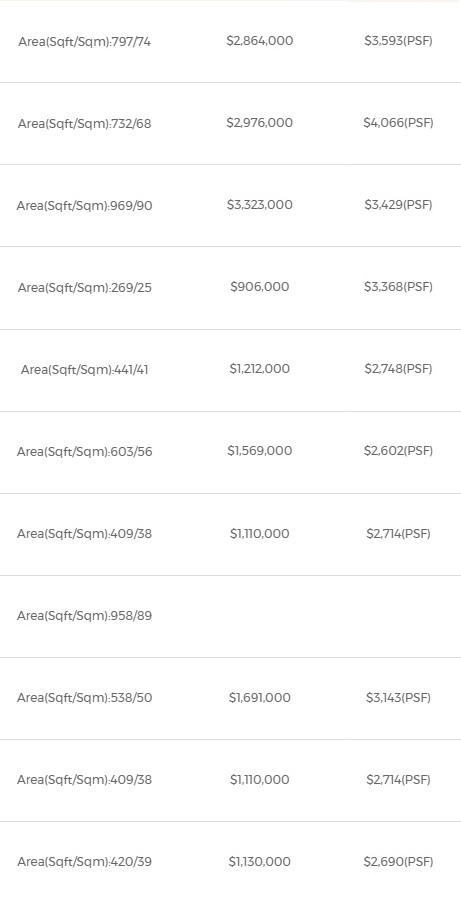Click the $1,212,000 price
Screen dimensions: 461x900
coord(259,368)
